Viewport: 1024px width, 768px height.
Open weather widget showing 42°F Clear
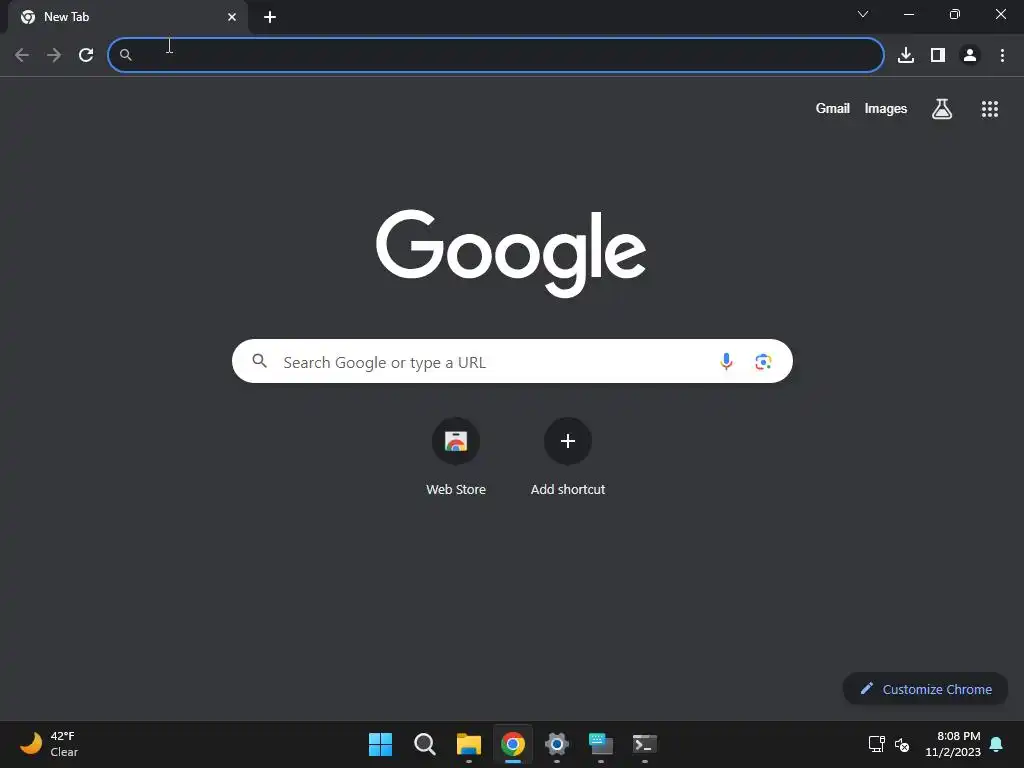49,744
